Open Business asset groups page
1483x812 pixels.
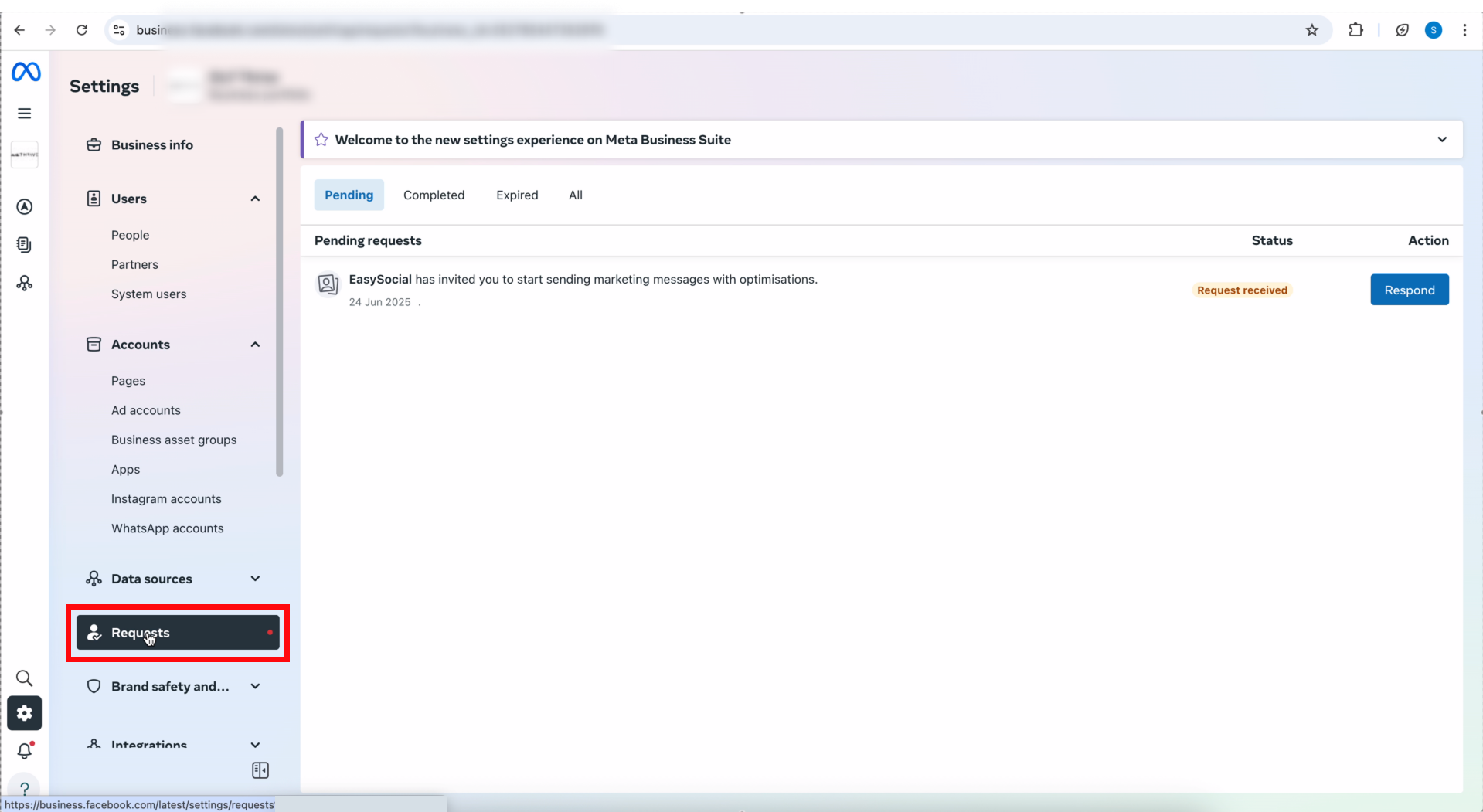pyautogui.click(x=174, y=440)
